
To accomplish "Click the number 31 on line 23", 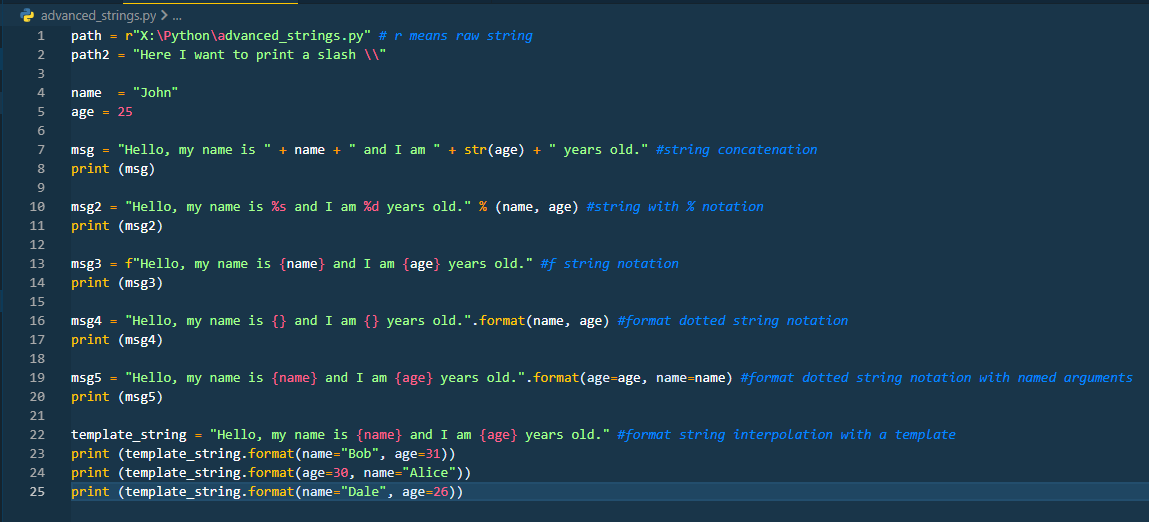I will pyautogui.click(x=432, y=454).
